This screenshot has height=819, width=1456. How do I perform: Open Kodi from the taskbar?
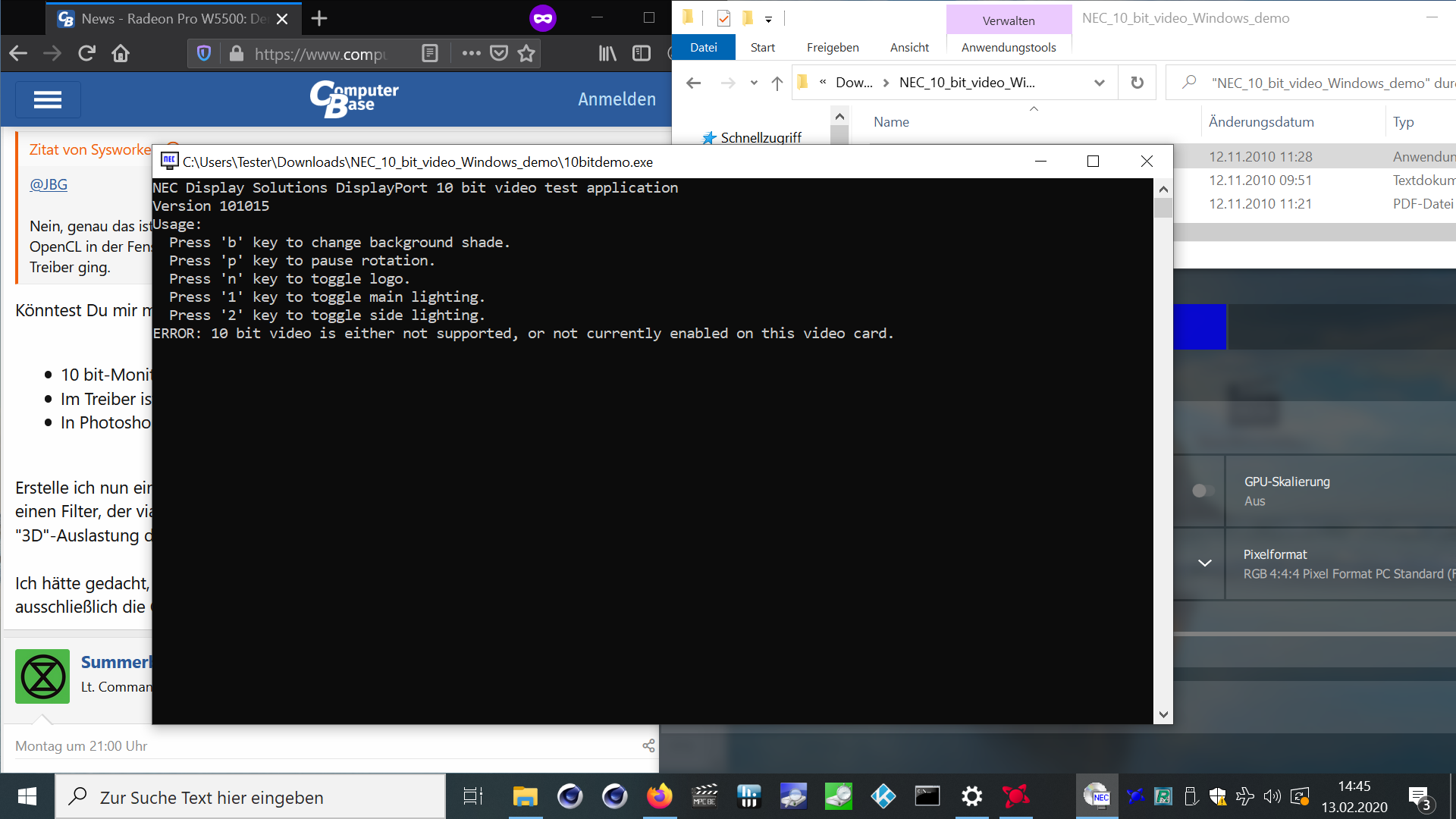click(883, 796)
